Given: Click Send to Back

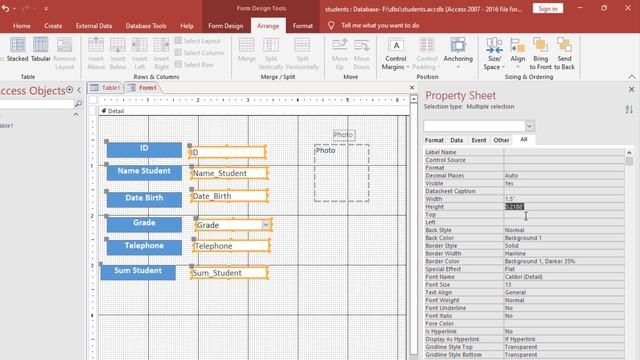Looking at the screenshot, I should pyautogui.click(x=564, y=53).
